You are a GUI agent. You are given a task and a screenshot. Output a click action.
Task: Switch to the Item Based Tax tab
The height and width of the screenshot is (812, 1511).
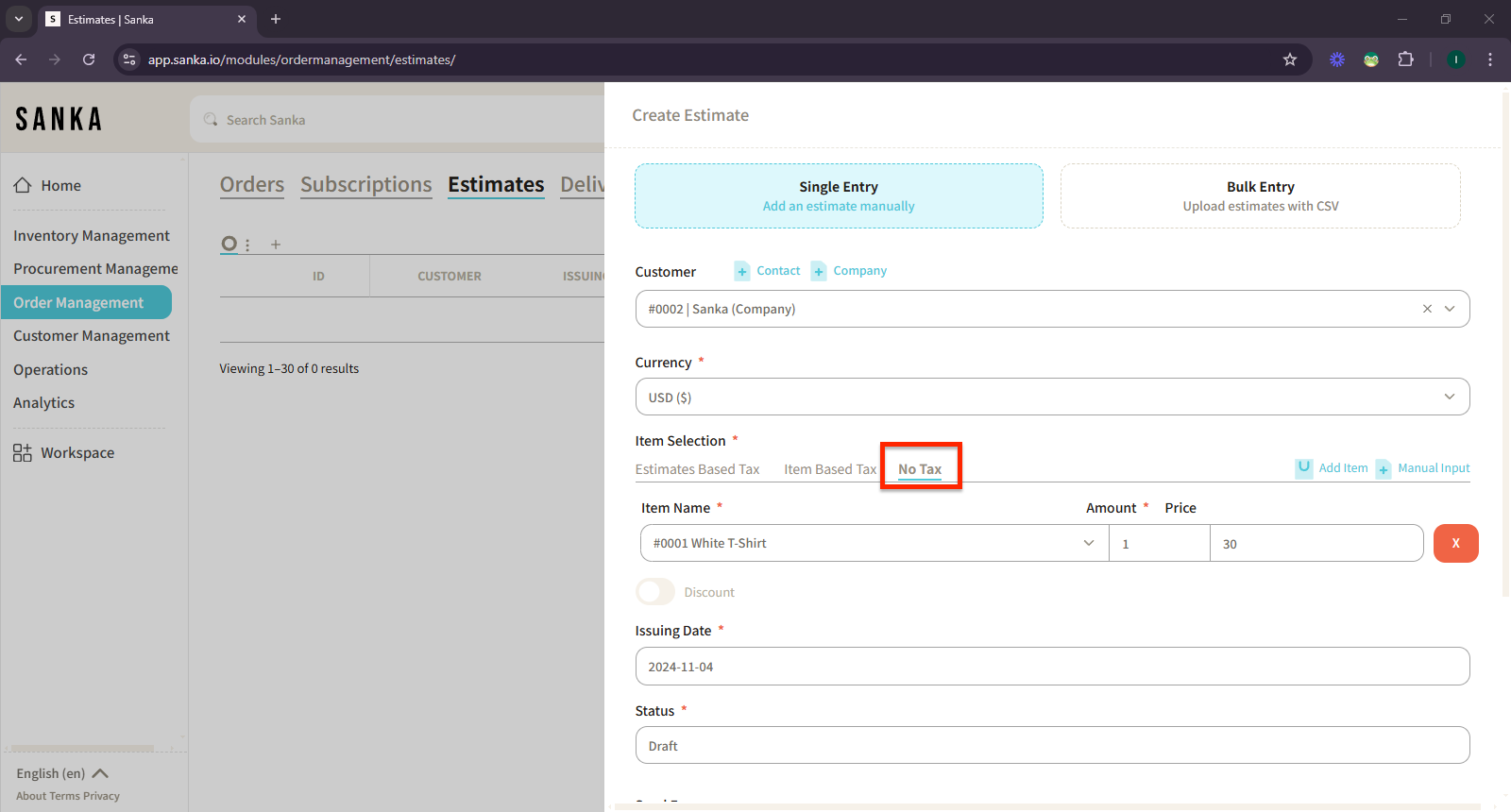830,469
